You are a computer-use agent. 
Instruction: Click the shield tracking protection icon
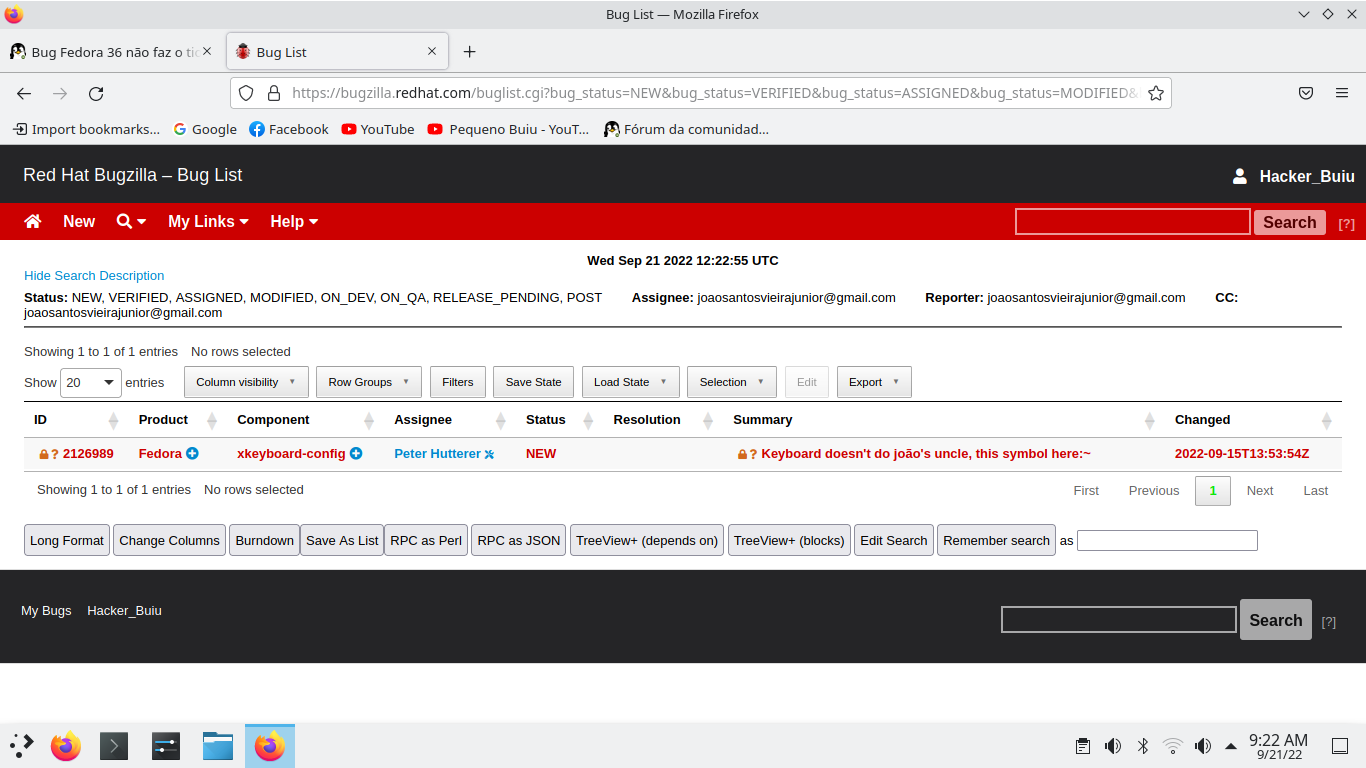pos(246,93)
